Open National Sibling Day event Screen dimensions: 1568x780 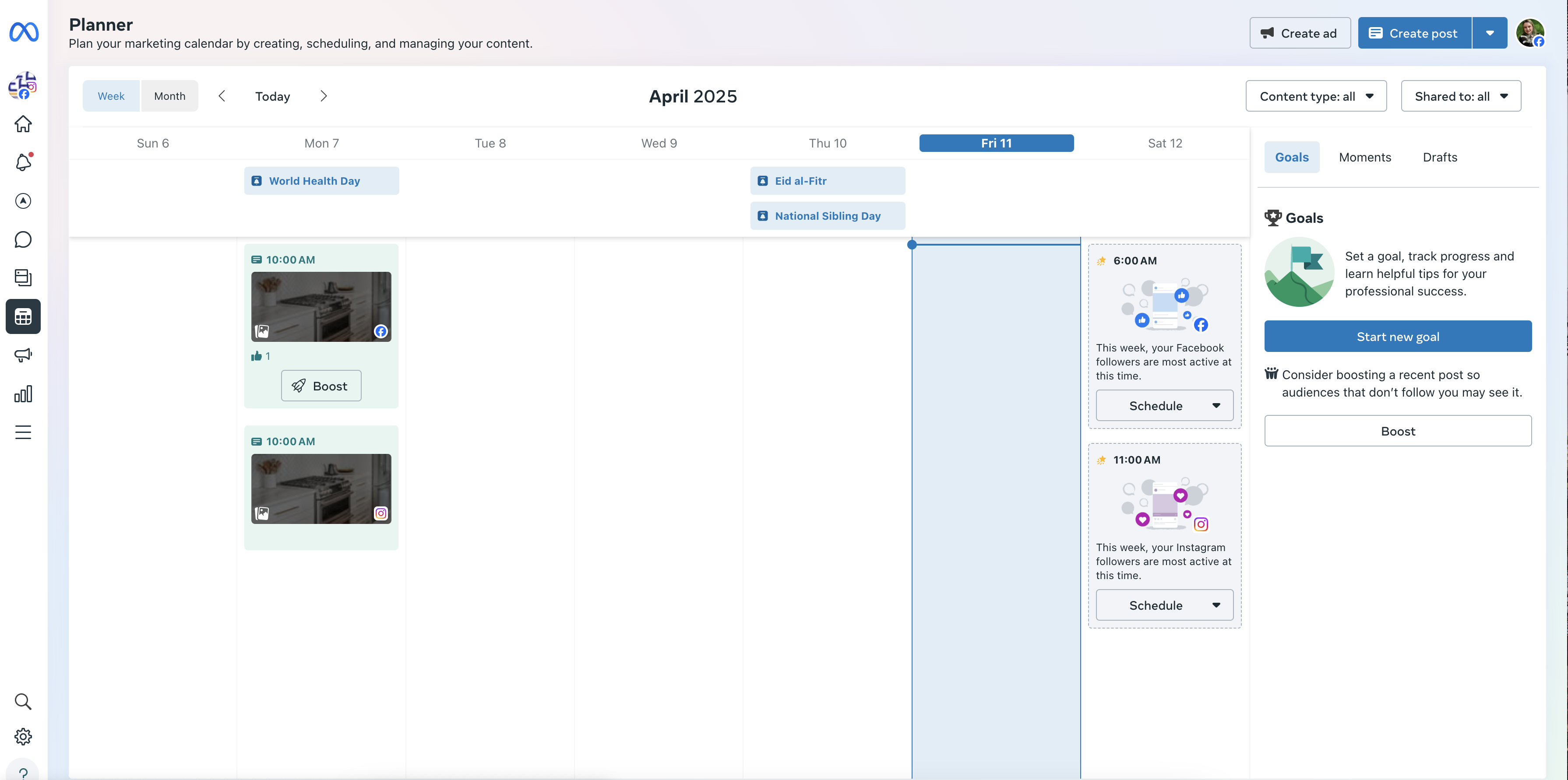tap(827, 216)
